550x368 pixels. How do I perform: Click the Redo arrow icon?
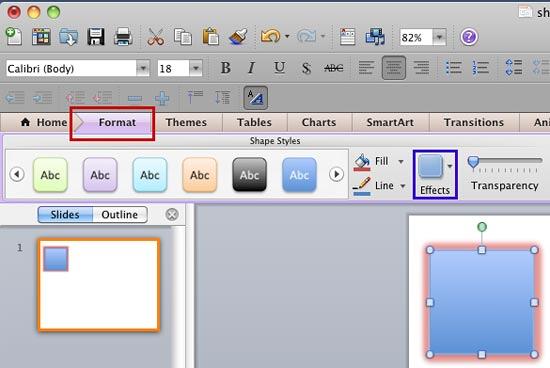pos(307,36)
